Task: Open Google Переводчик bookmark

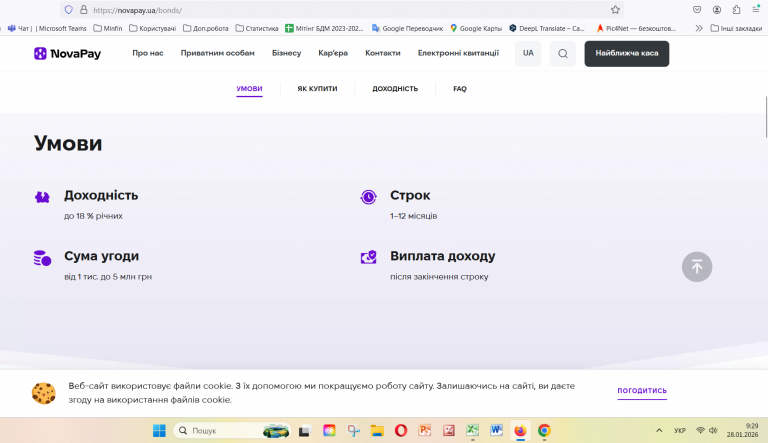Action: click(x=407, y=28)
